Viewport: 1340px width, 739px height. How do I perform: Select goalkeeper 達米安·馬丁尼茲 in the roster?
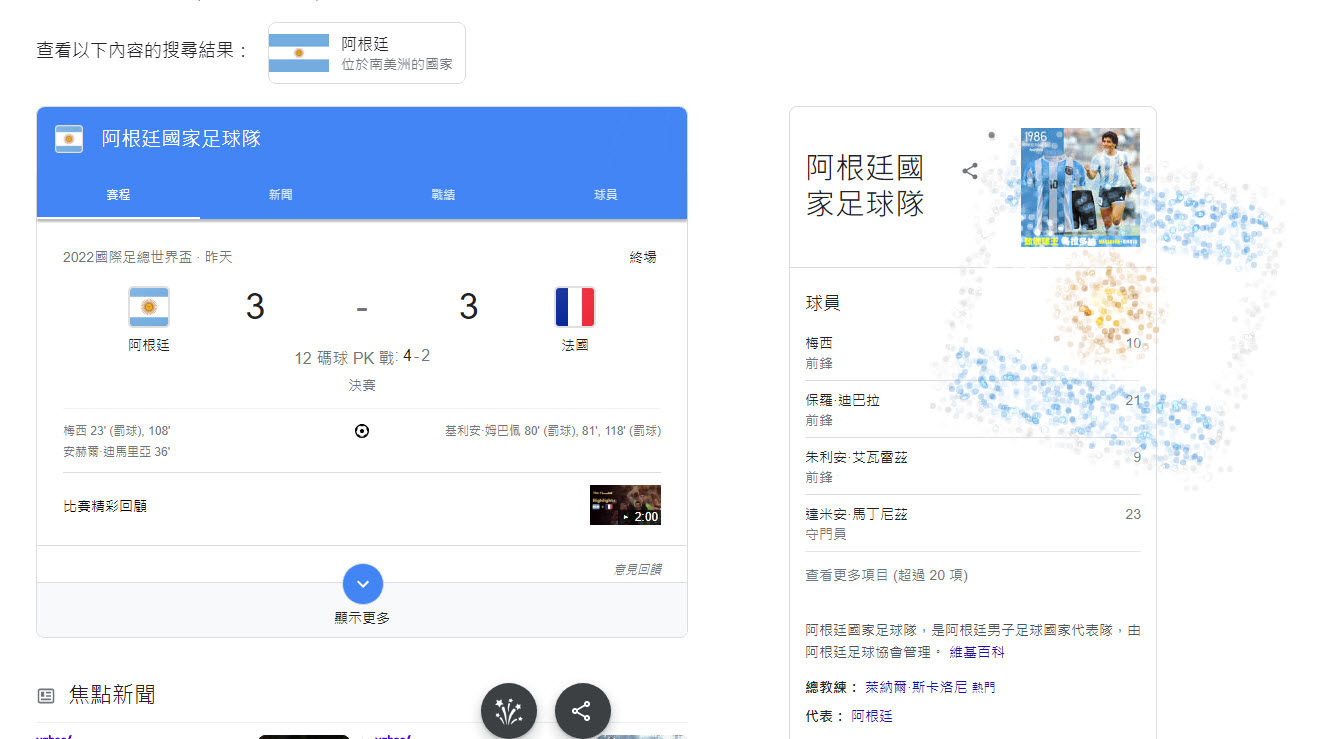(973, 523)
